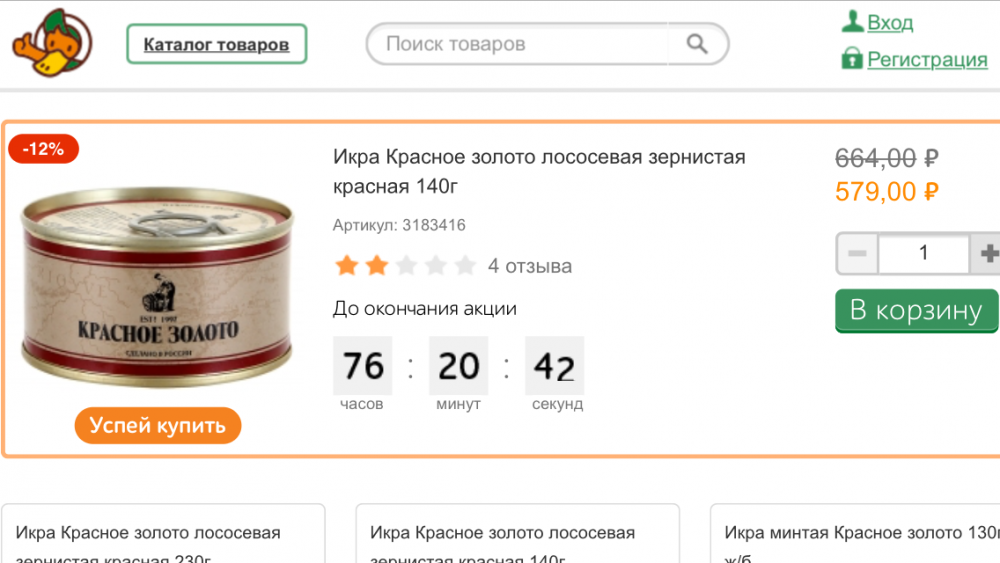Click the magnifying glass search icon
Image resolution: width=1000 pixels, height=563 pixels.
(x=697, y=44)
